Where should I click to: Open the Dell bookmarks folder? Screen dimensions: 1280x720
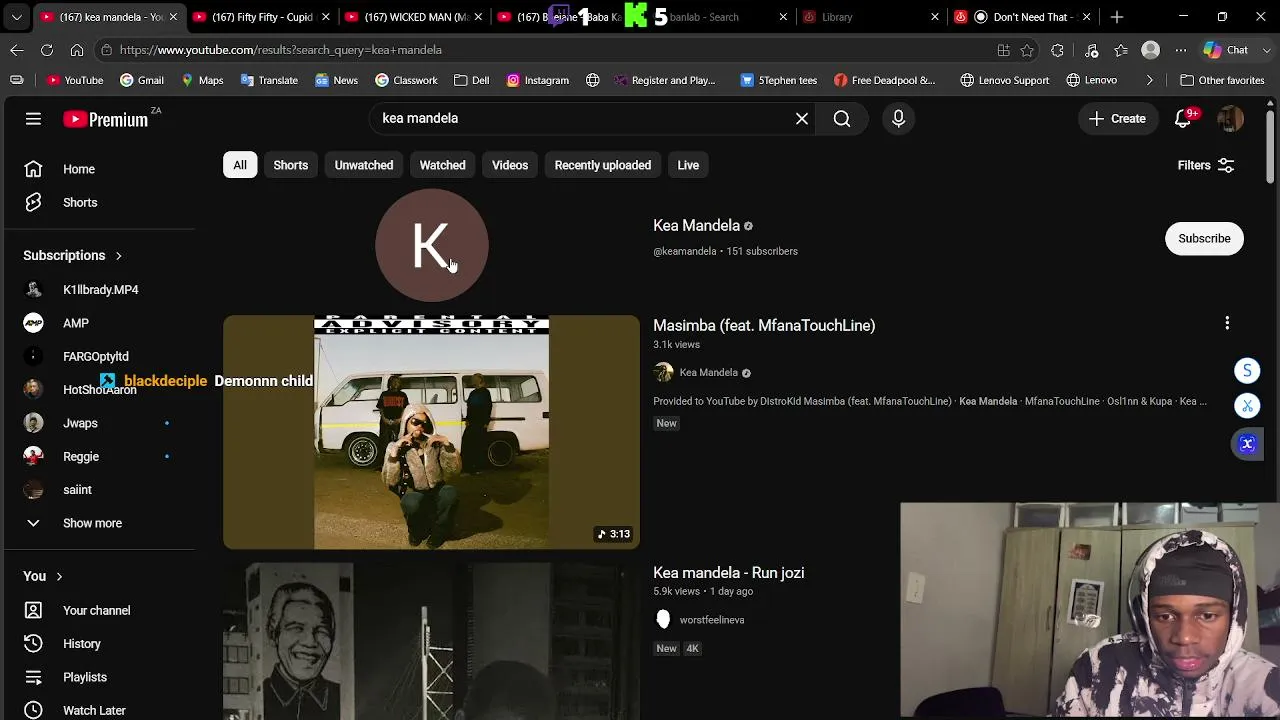471,80
